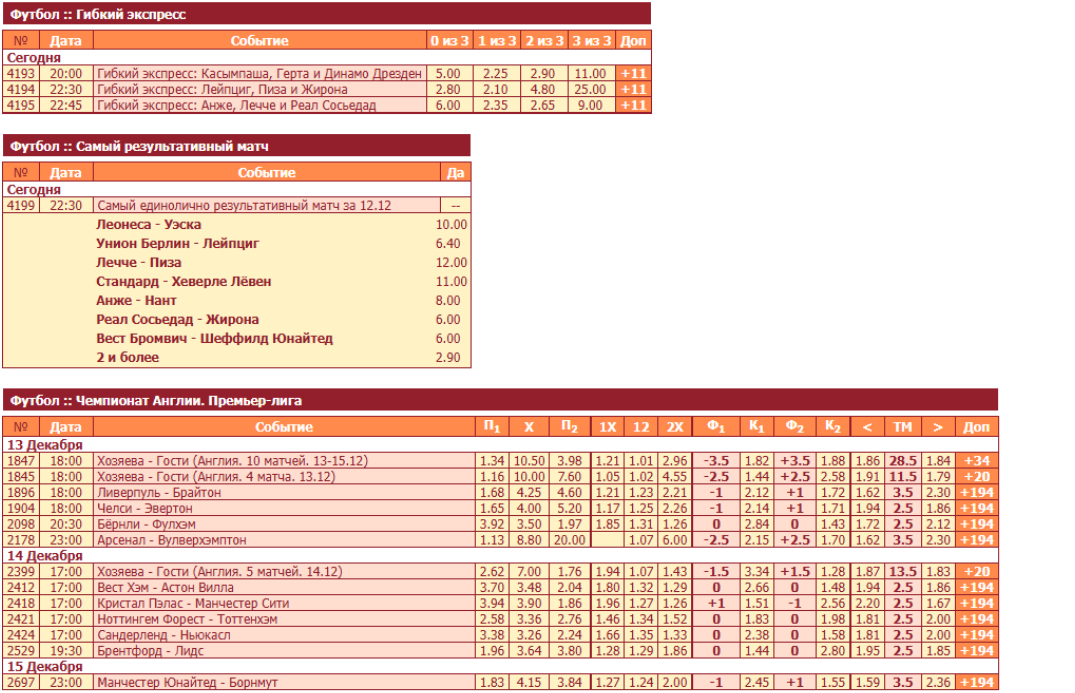Open the Брентфорд - Лидс event
The image size is (1075, 693).
(x=143, y=651)
